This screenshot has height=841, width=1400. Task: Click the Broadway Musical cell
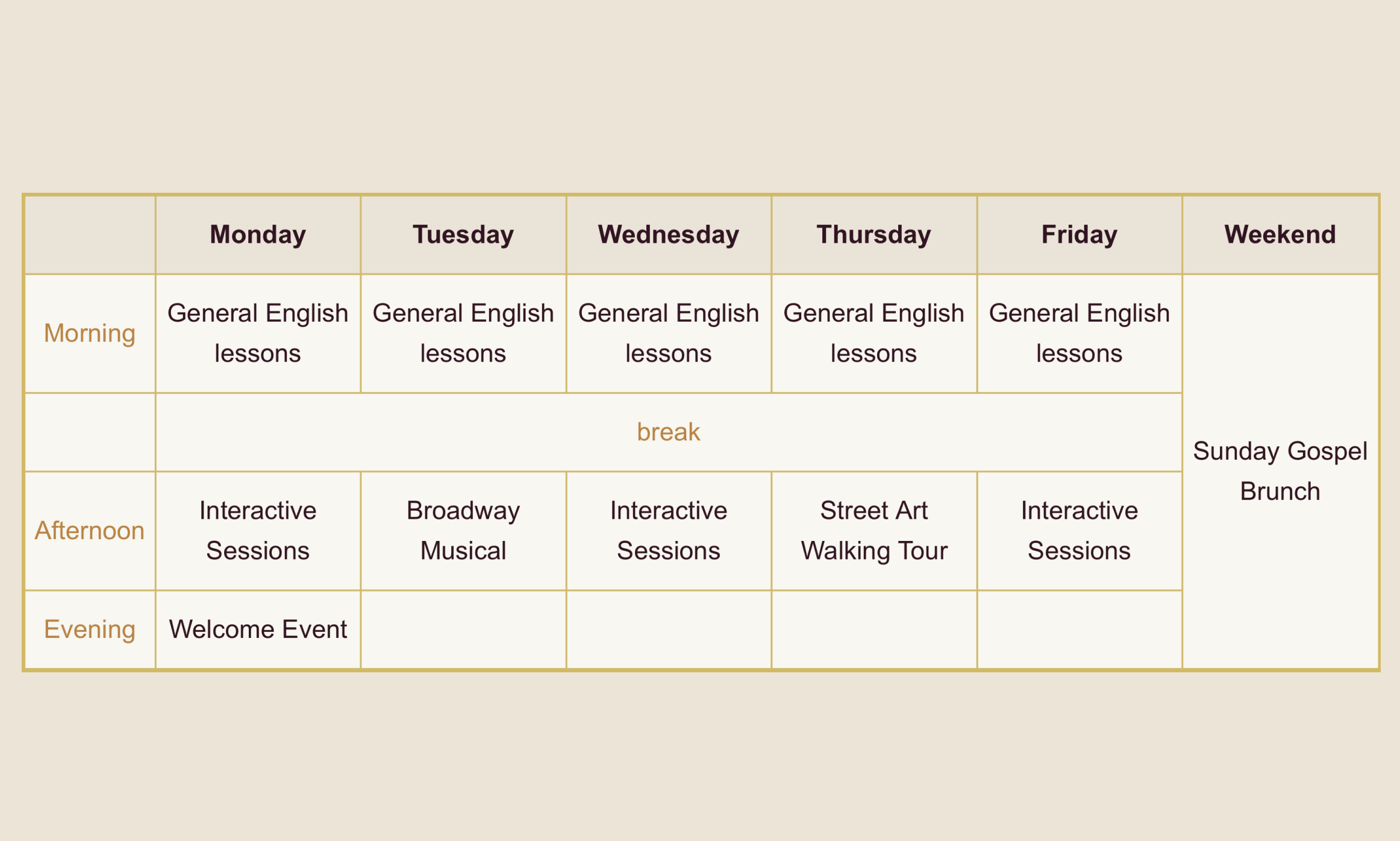click(463, 531)
